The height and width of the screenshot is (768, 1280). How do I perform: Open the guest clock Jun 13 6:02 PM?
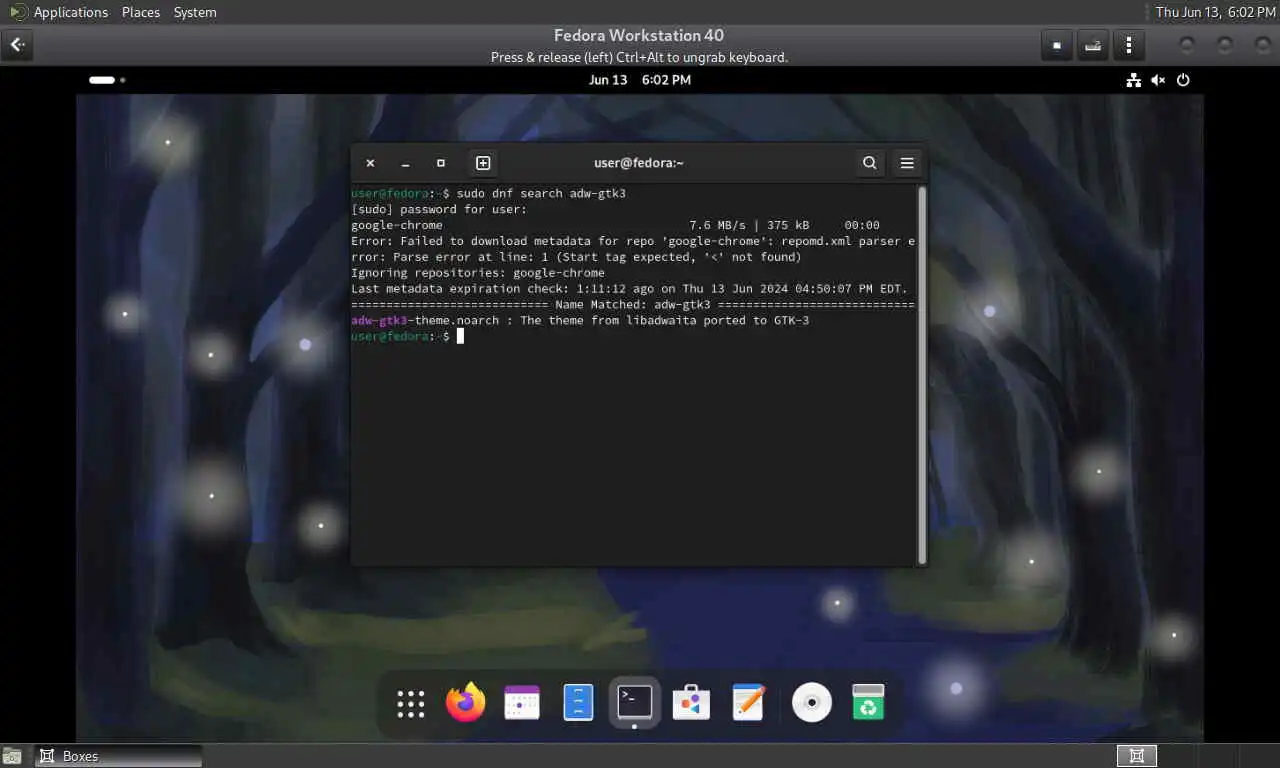coord(640,80)
